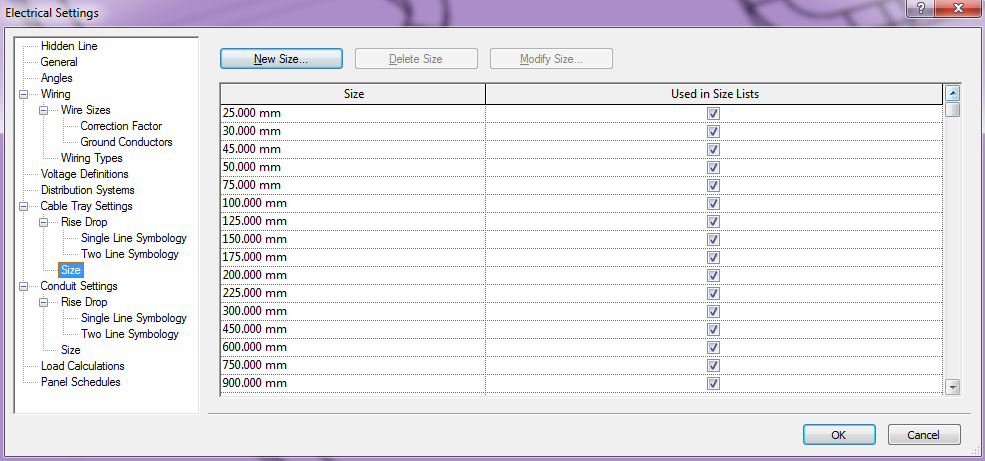The width and height of the screenshot is (985, 461).
Task: Select the highlighted Size item under Cable Tray
Action: click(x=71, y=270)
